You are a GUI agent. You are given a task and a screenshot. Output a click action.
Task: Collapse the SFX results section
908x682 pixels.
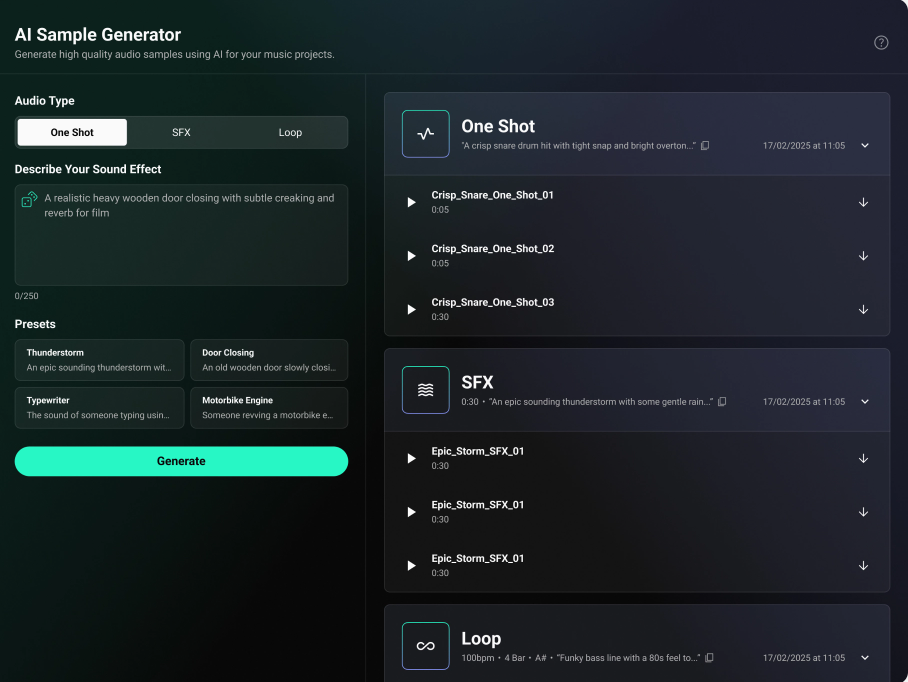(x=865, y=402)
